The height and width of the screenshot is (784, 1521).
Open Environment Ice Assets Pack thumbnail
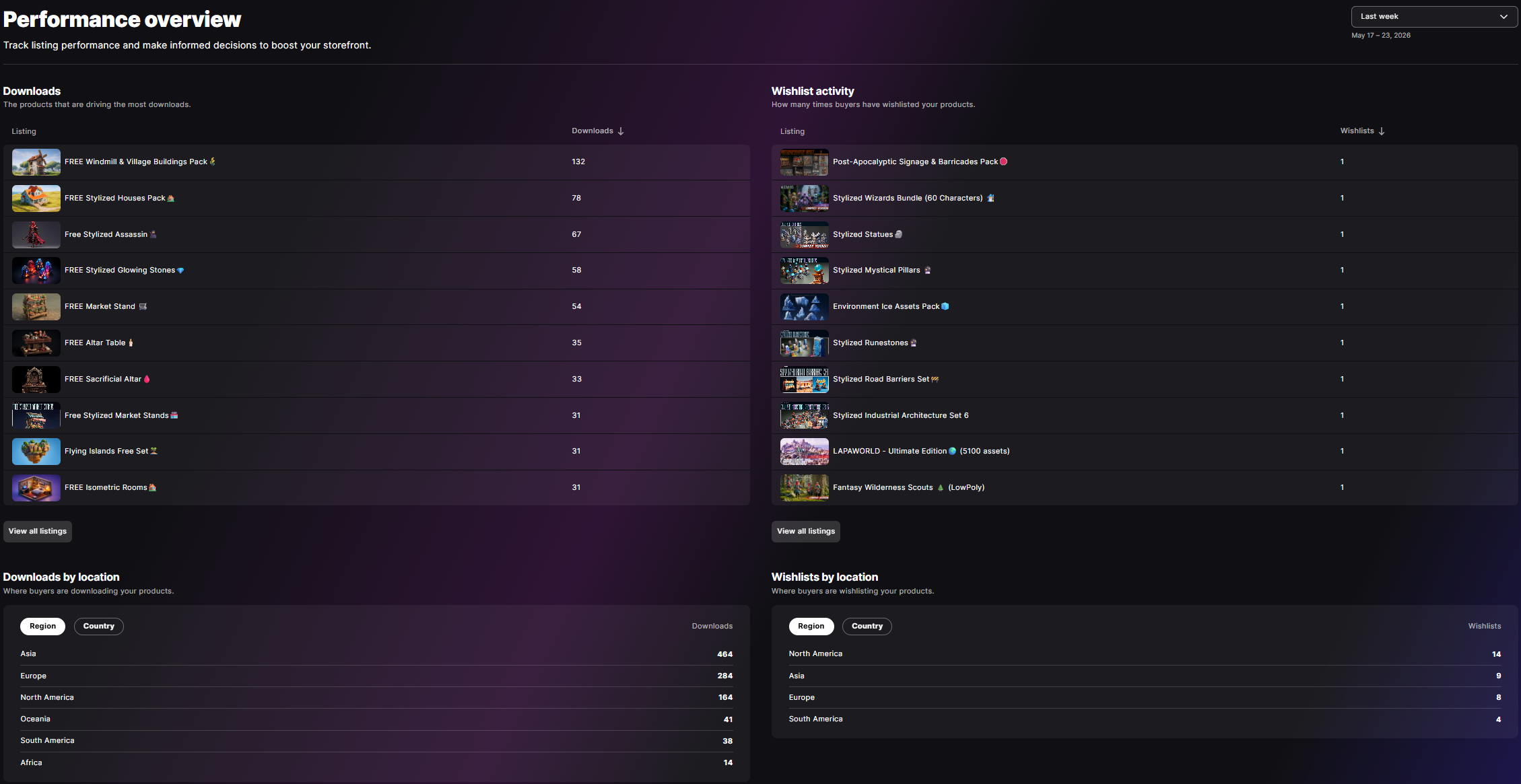805,307
